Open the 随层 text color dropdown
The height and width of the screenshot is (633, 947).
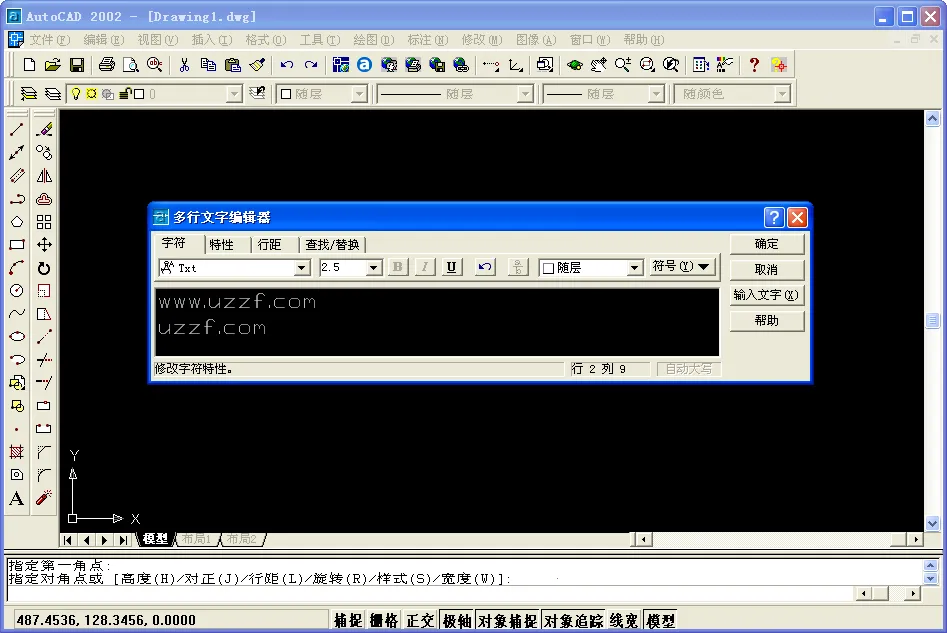(x=634, y=268)
